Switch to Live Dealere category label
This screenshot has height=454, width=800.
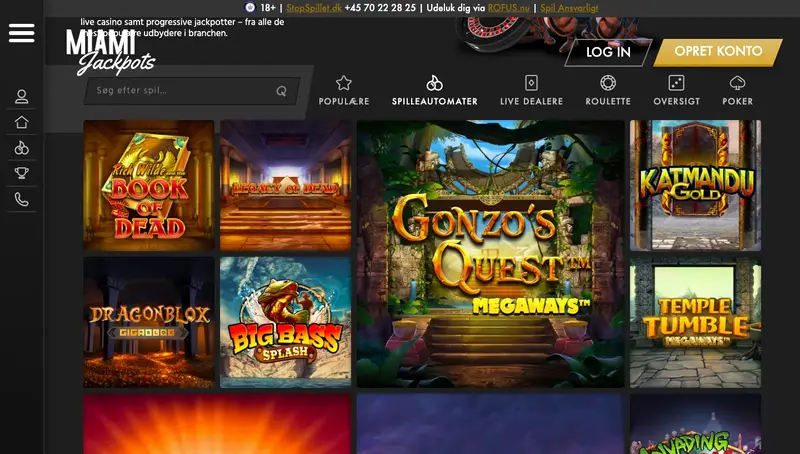(531, 102)
